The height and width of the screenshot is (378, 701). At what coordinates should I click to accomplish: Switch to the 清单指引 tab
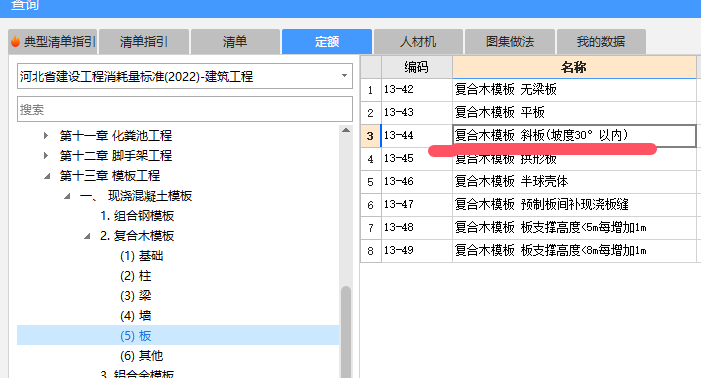coord(144,42)
